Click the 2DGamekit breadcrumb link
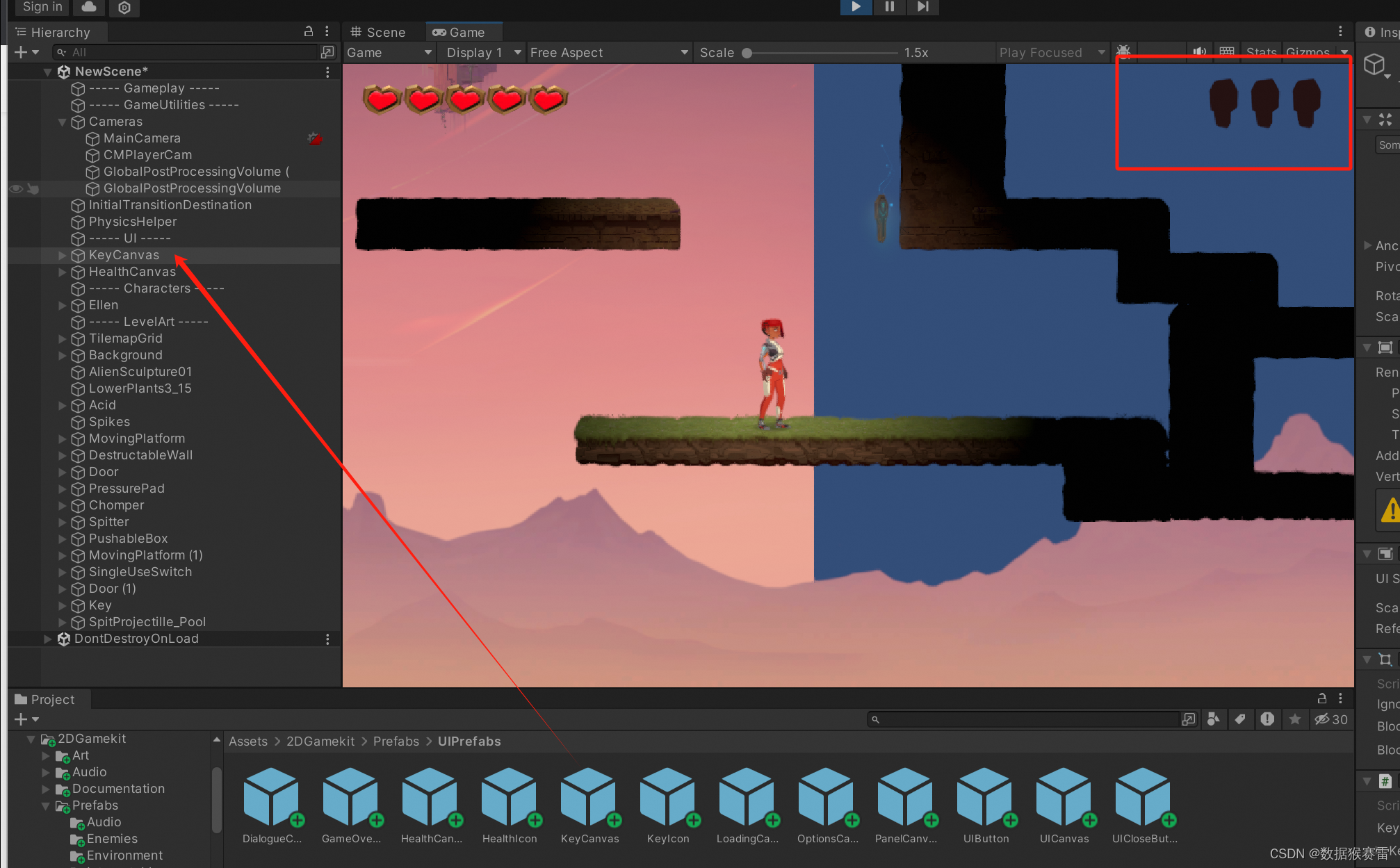 [320, 742]
